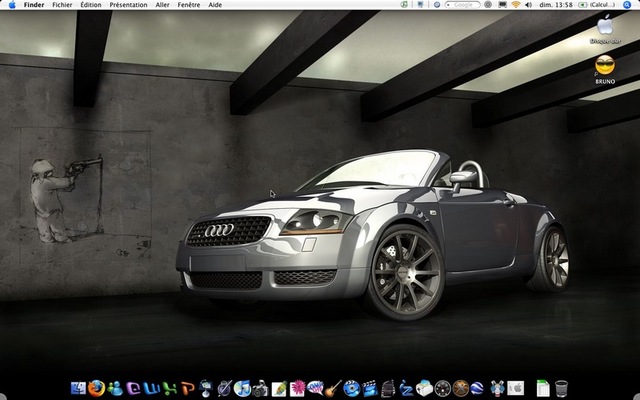Open Microsoft Word from the dock
Screen dimensions: 640x400
click(x=151, y=388)
